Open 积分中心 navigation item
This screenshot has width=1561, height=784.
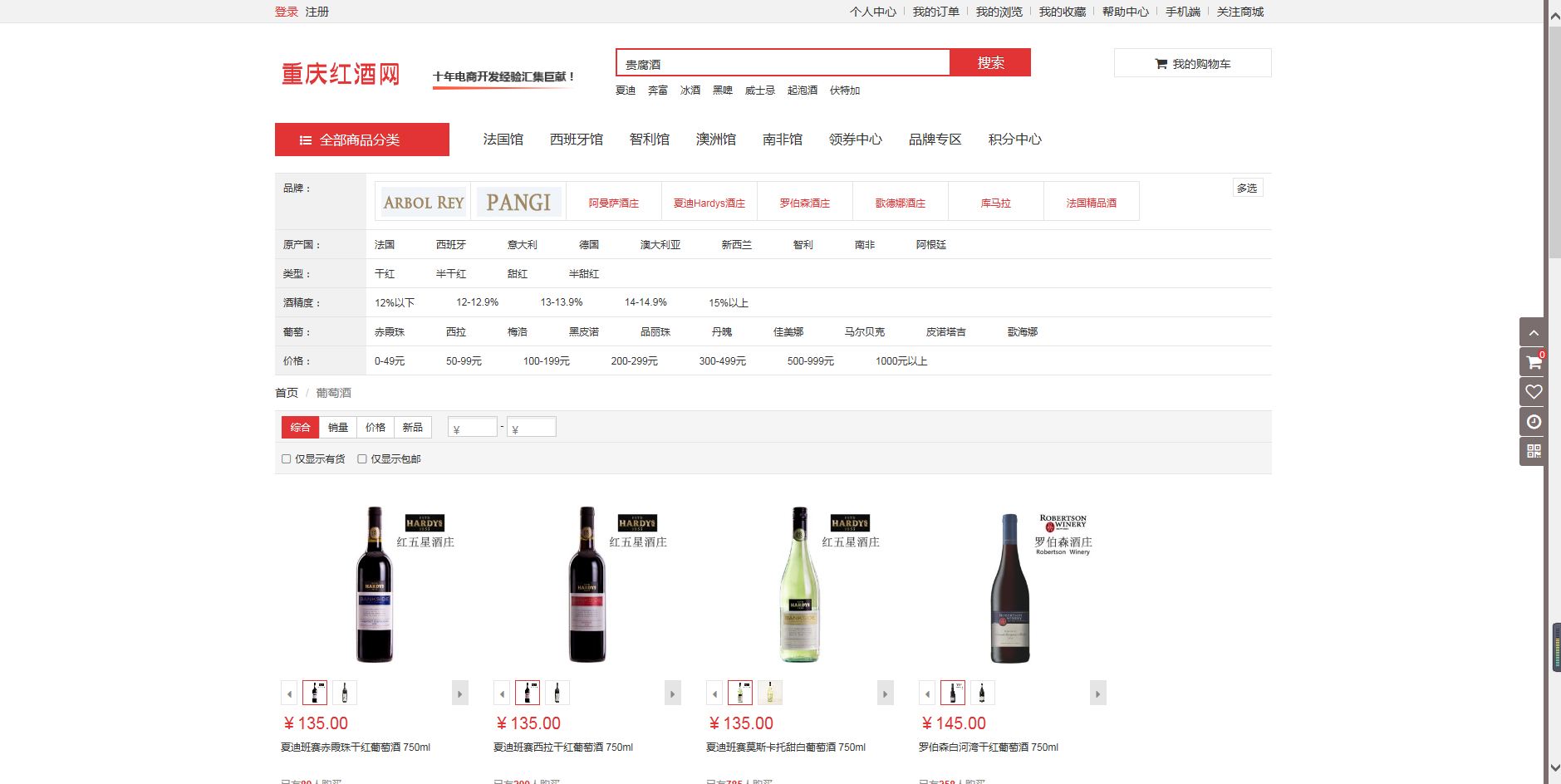coord(1015,140)
